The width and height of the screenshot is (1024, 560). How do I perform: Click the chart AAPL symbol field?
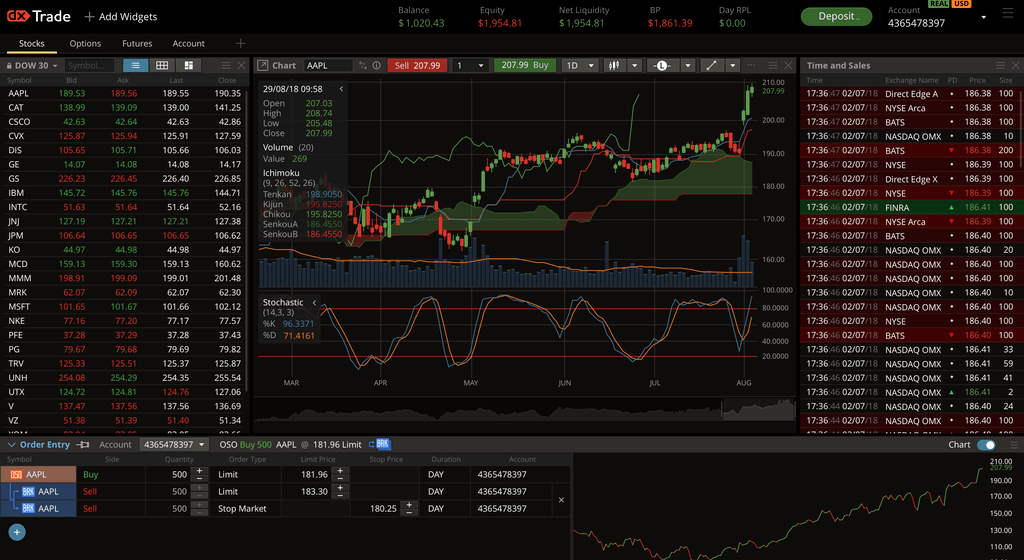pyautogui.click(x=328, y=65)
